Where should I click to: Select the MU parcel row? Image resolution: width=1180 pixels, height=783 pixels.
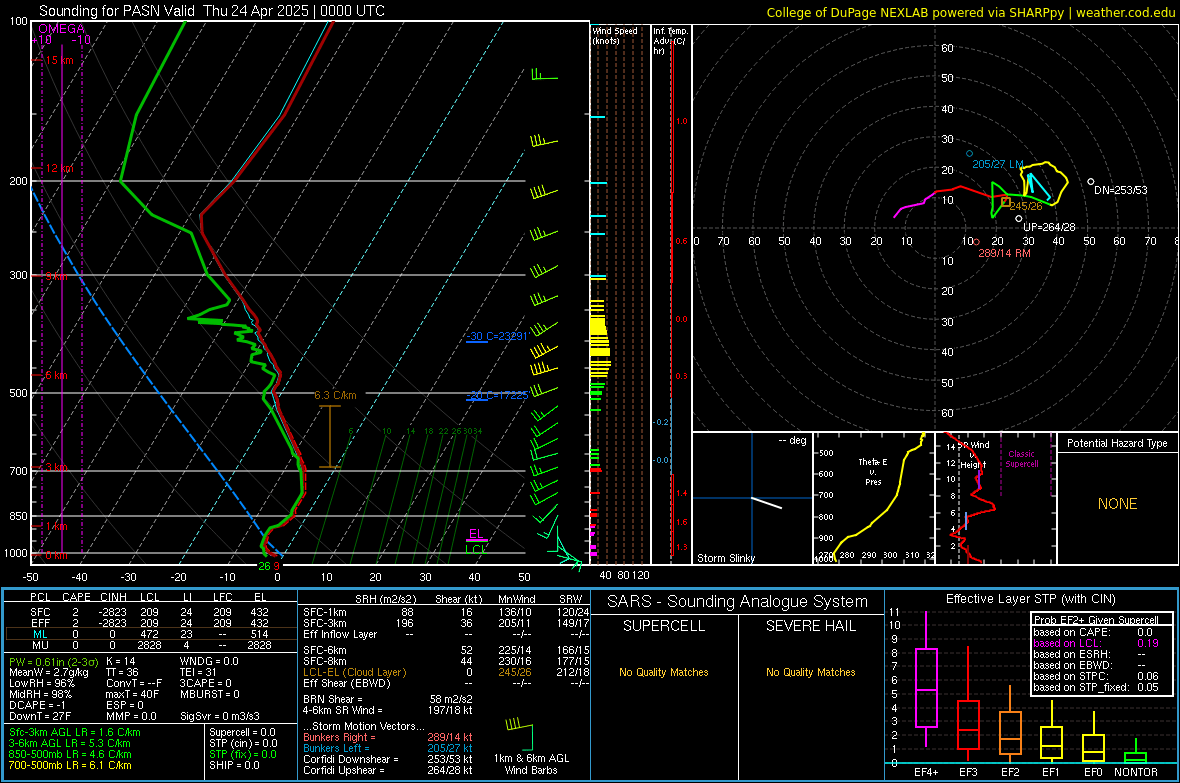(x=149, y=645)
